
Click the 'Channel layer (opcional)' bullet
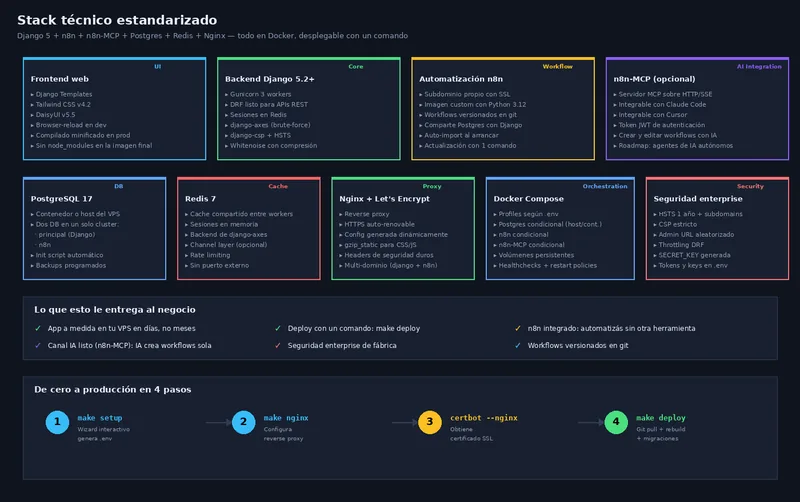226,245
